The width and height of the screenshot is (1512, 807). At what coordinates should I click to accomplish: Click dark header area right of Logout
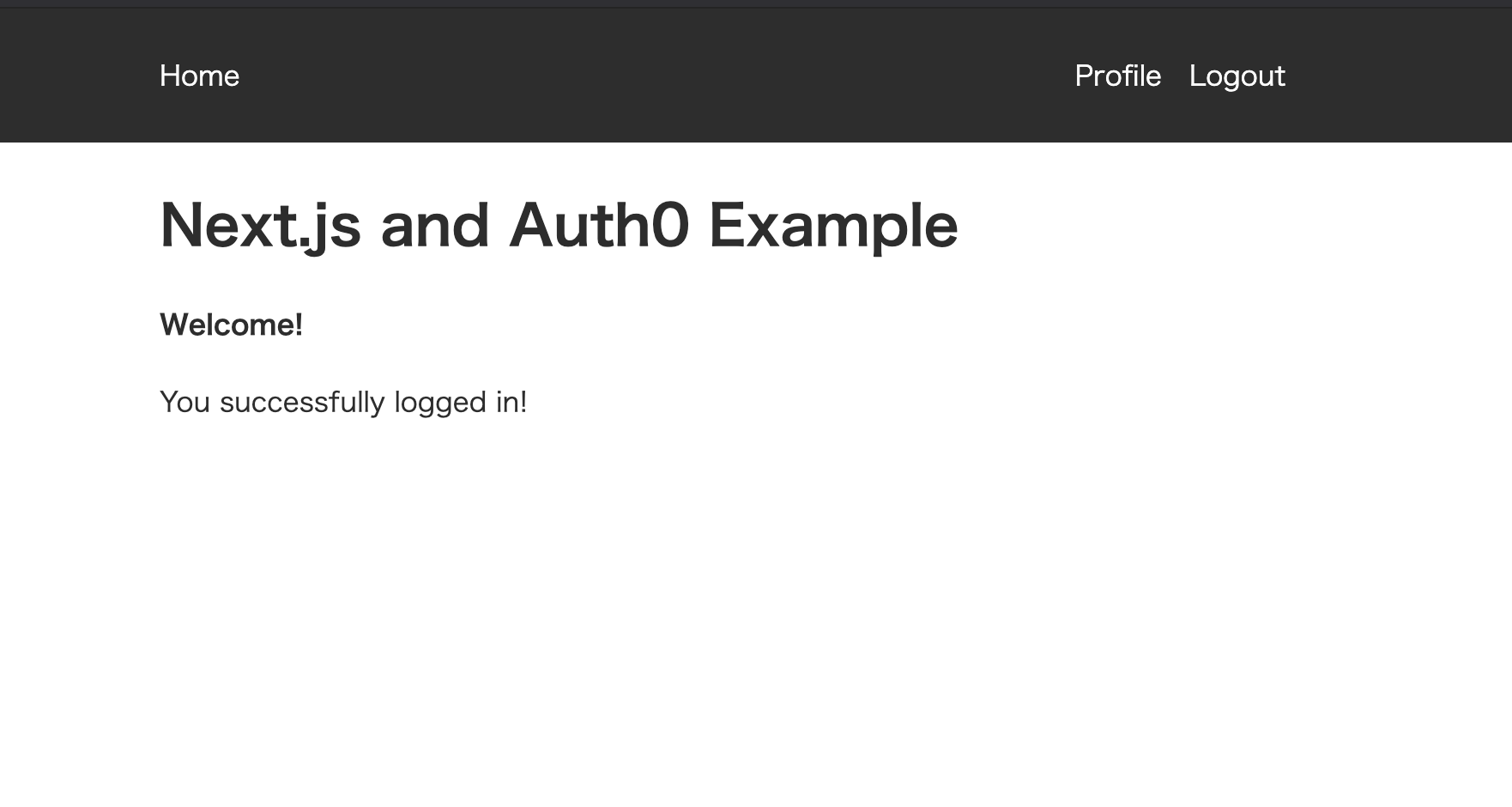(x=1399, y=76)
